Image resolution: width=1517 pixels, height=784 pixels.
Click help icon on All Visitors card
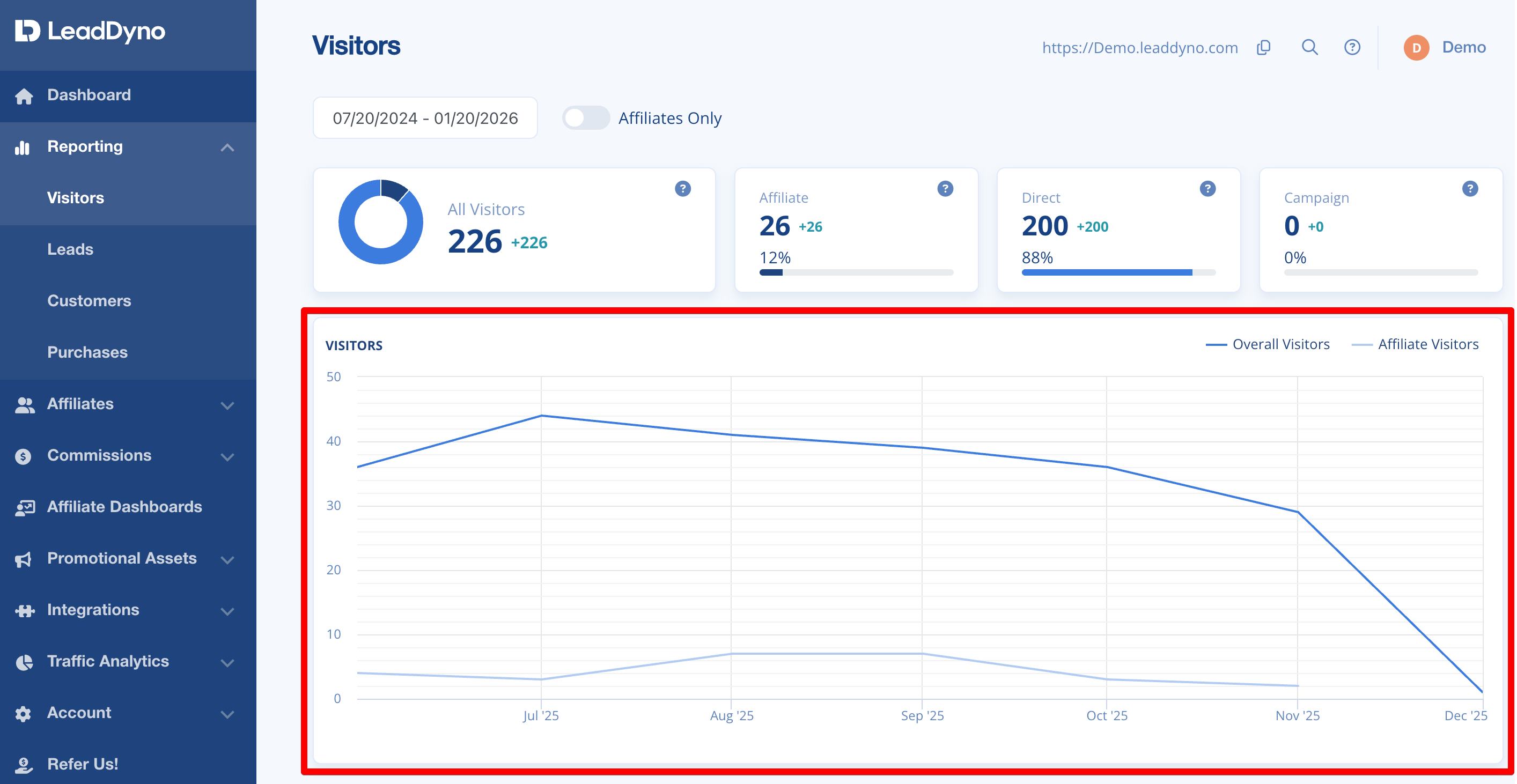click(x=682, y=189)
